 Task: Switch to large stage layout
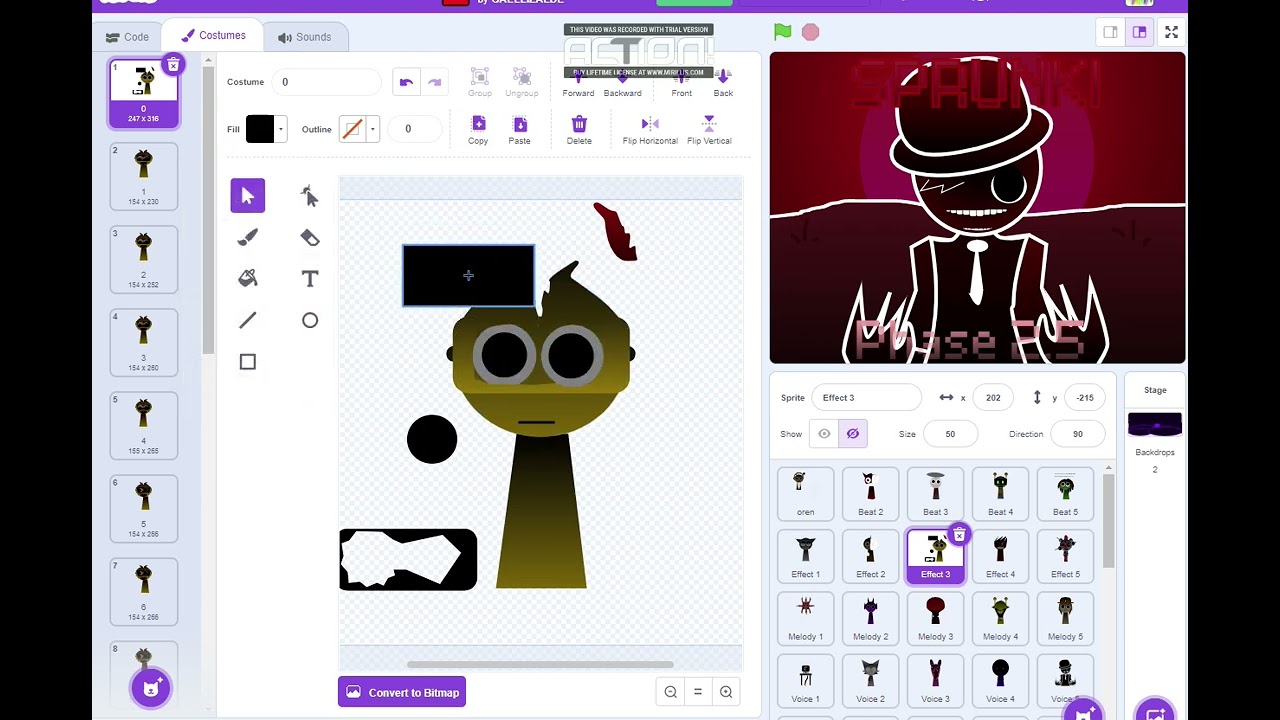click(x=1139, y=32)
